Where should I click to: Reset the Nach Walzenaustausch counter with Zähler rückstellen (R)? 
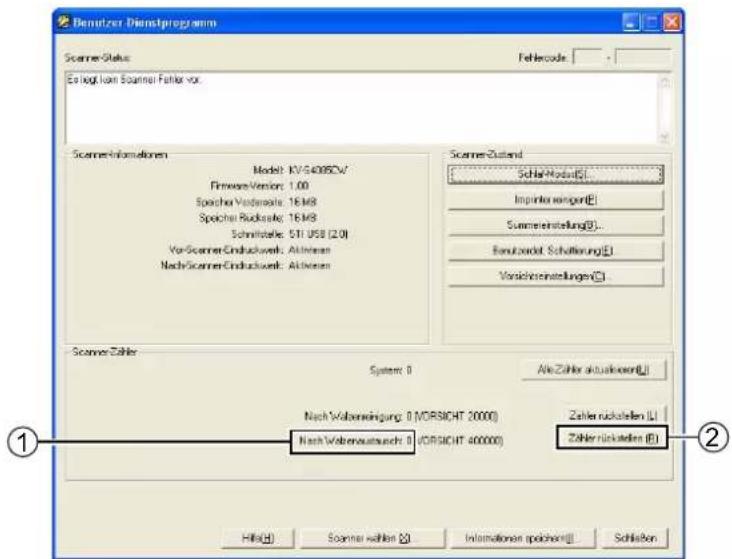click(x=612, y=438)
